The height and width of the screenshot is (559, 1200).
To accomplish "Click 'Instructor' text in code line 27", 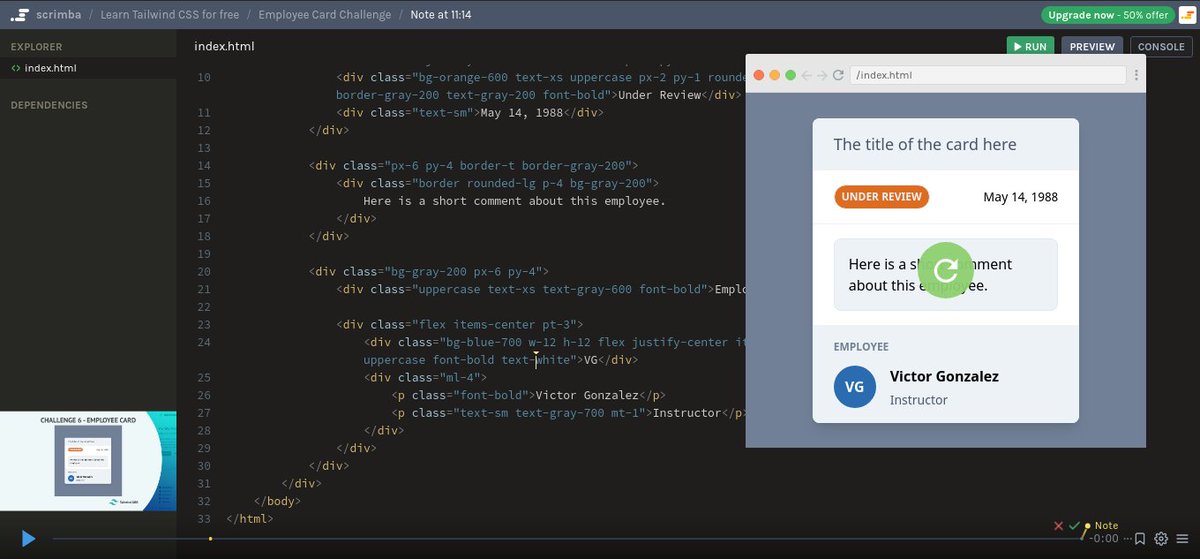I will click(687, 412).
